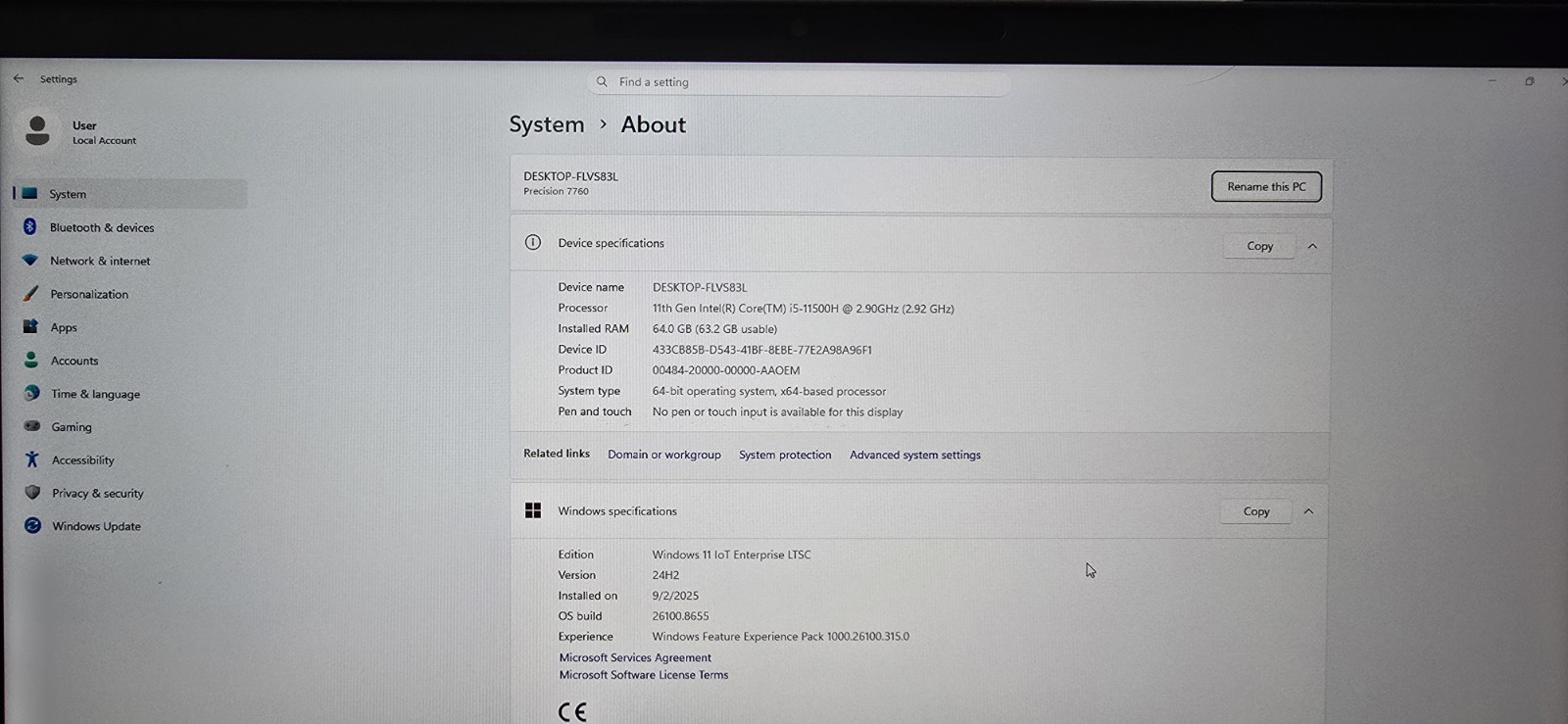Click the Product ID value 00484-20000-00000-AAOEM

click(x=726, y=370)
